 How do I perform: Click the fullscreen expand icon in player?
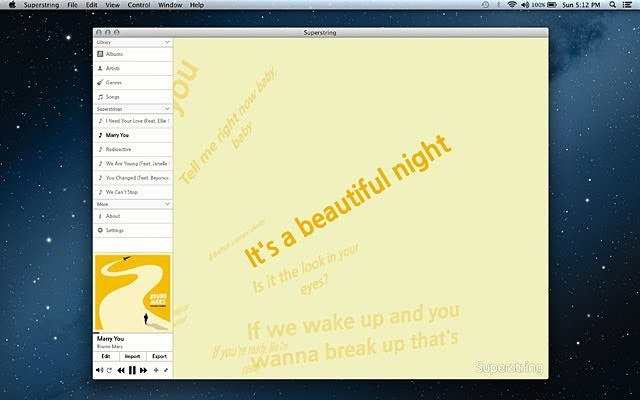(166, 370)
